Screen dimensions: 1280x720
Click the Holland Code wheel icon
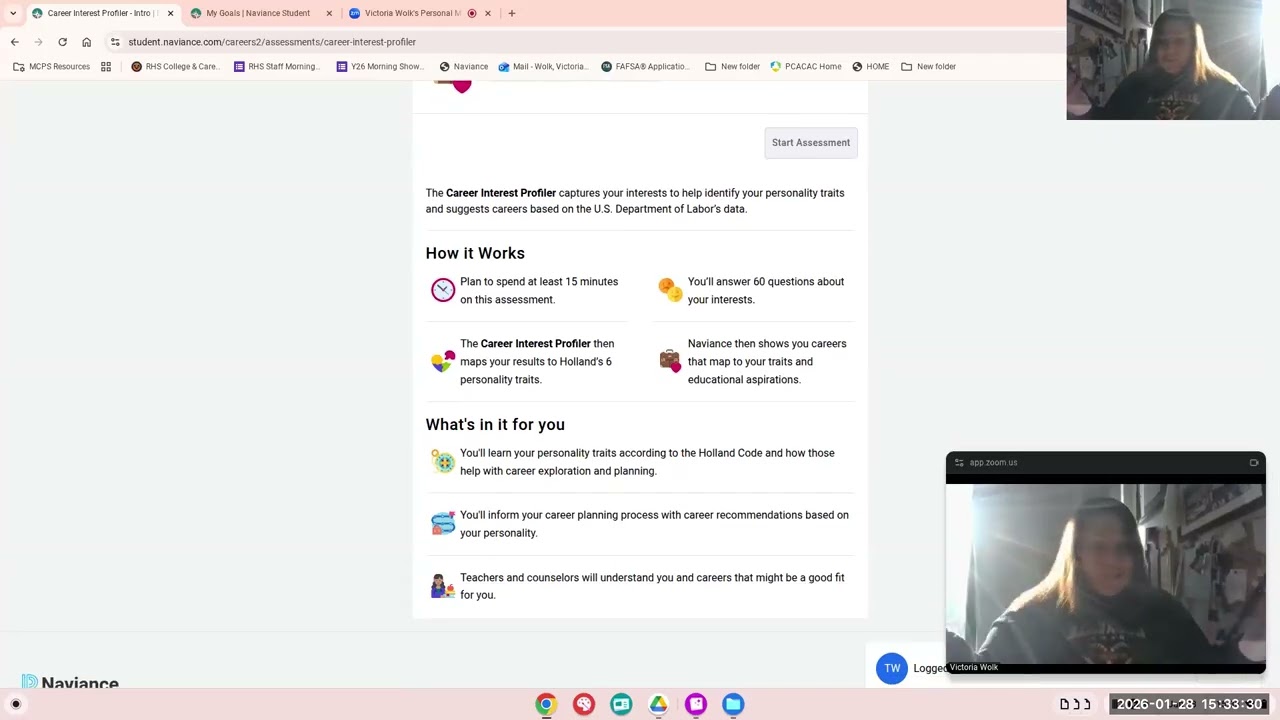tap(443, 461)
